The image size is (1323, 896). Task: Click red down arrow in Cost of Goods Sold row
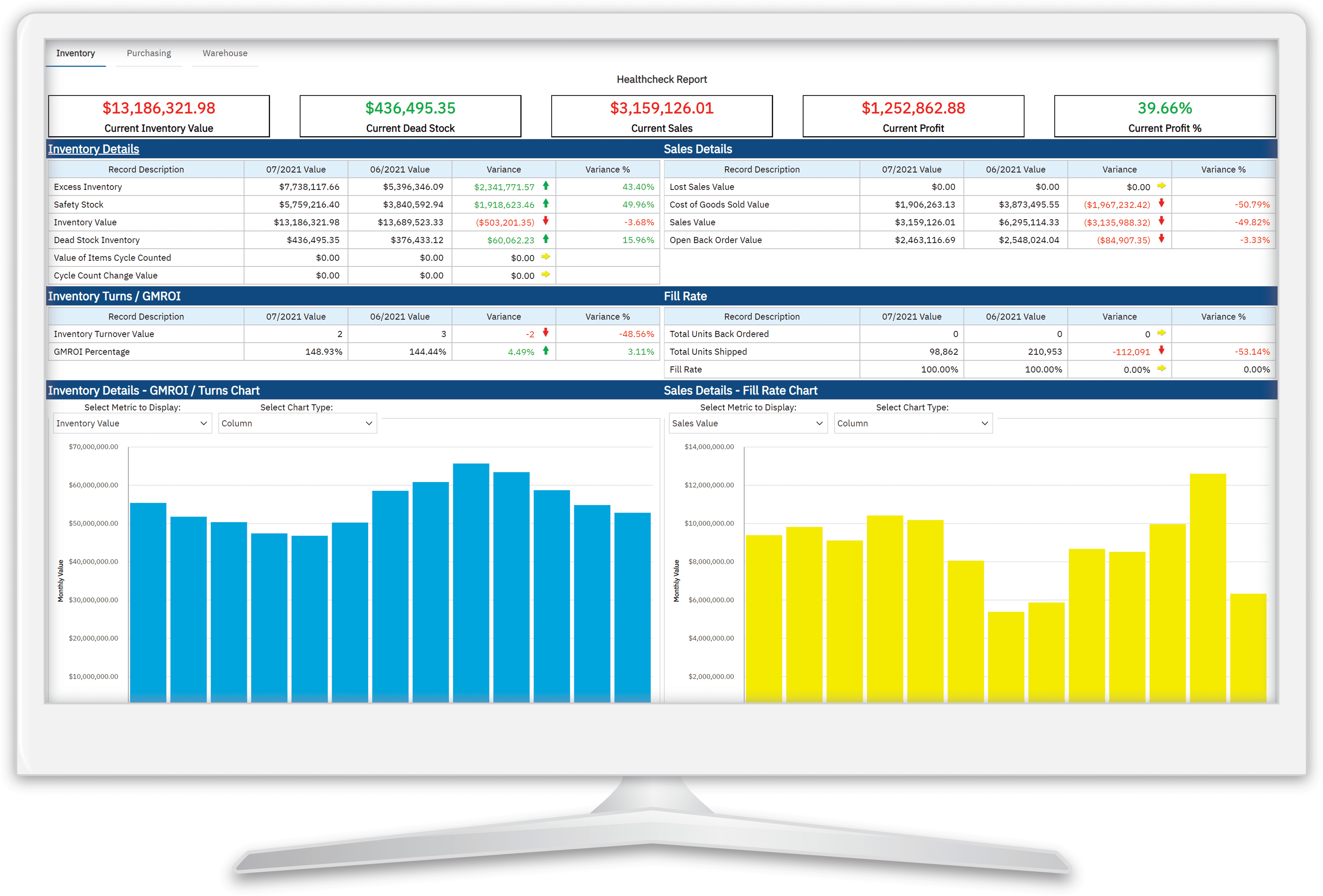click(x=1161, y=203)
